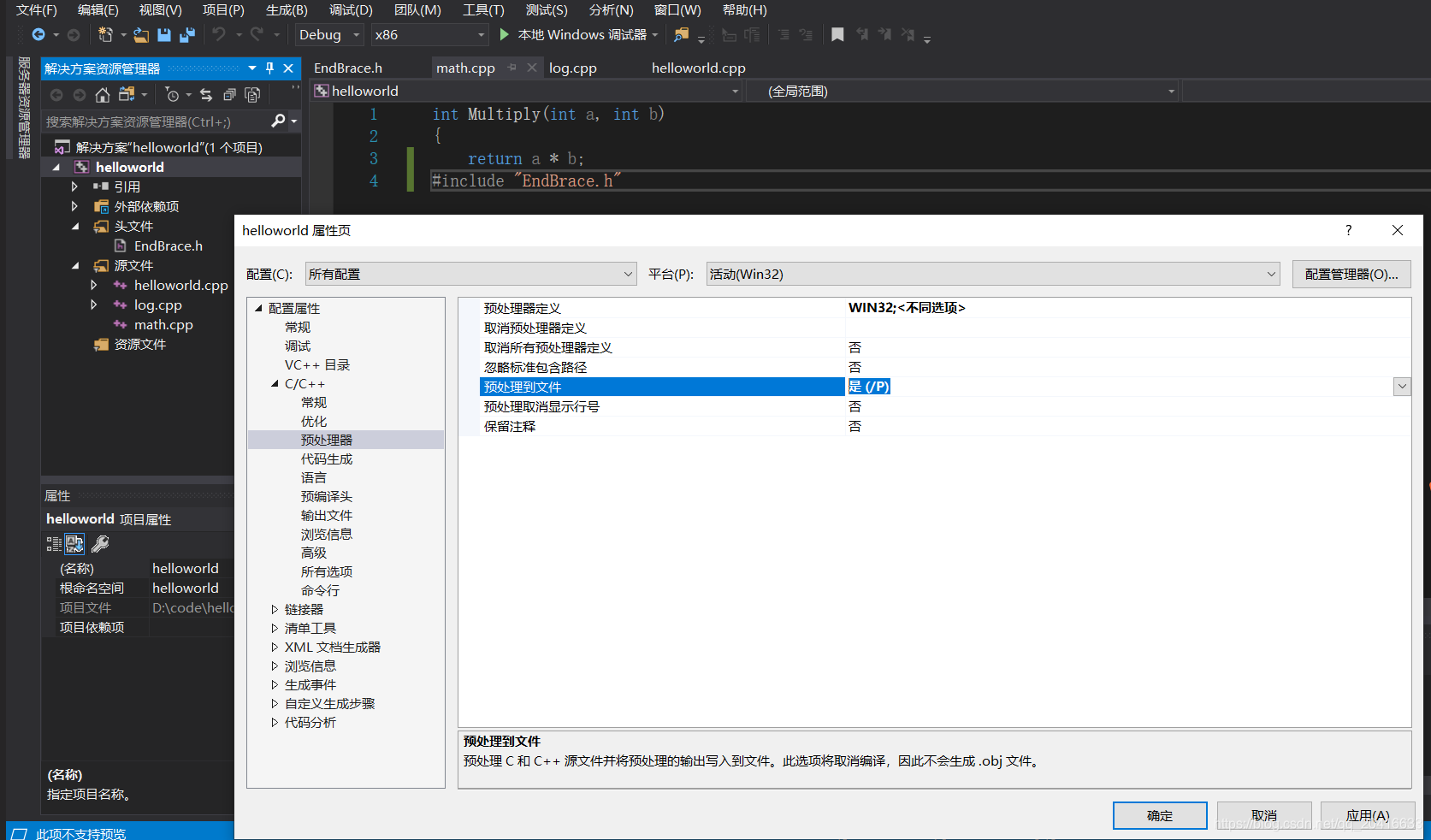Collapse the C/C++ tree node
1431x840 pixels.
point(275,384)
